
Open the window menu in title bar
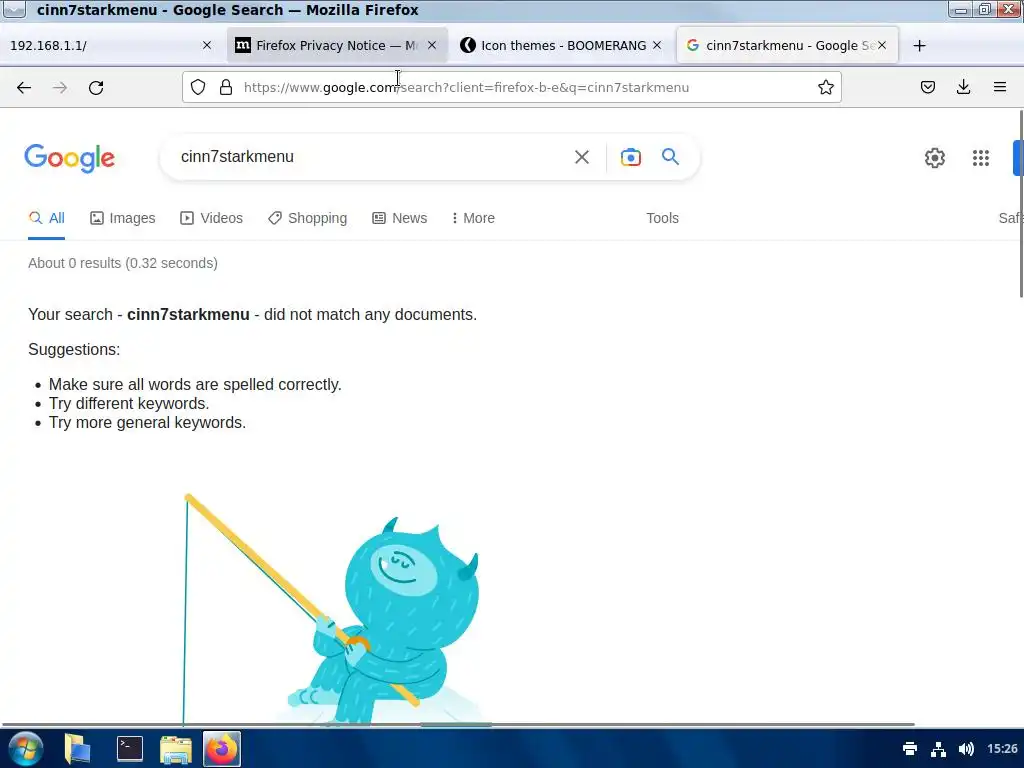[14, 9]
